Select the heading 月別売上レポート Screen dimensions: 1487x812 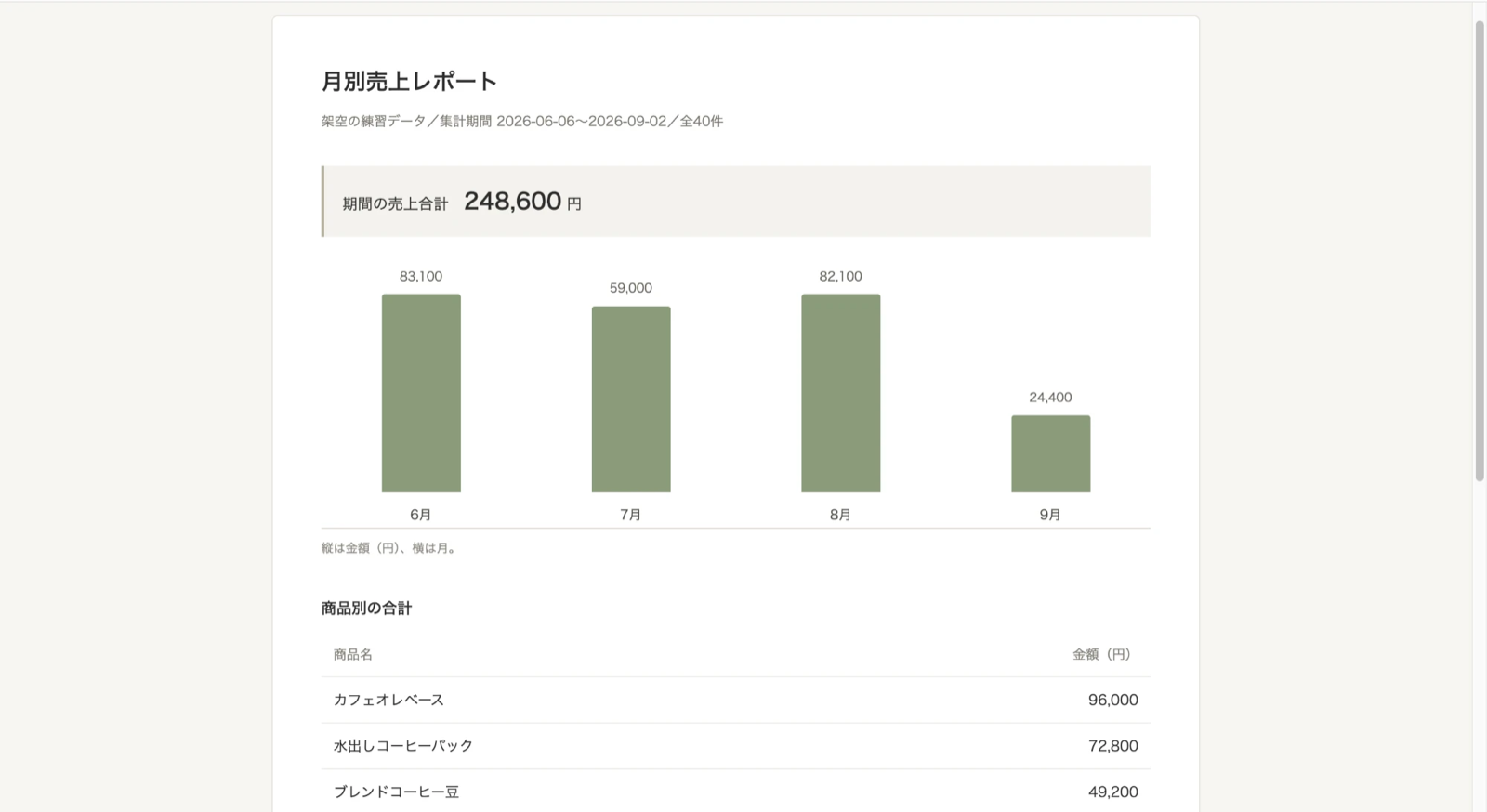pyautogui.click(x=410, y=82)
